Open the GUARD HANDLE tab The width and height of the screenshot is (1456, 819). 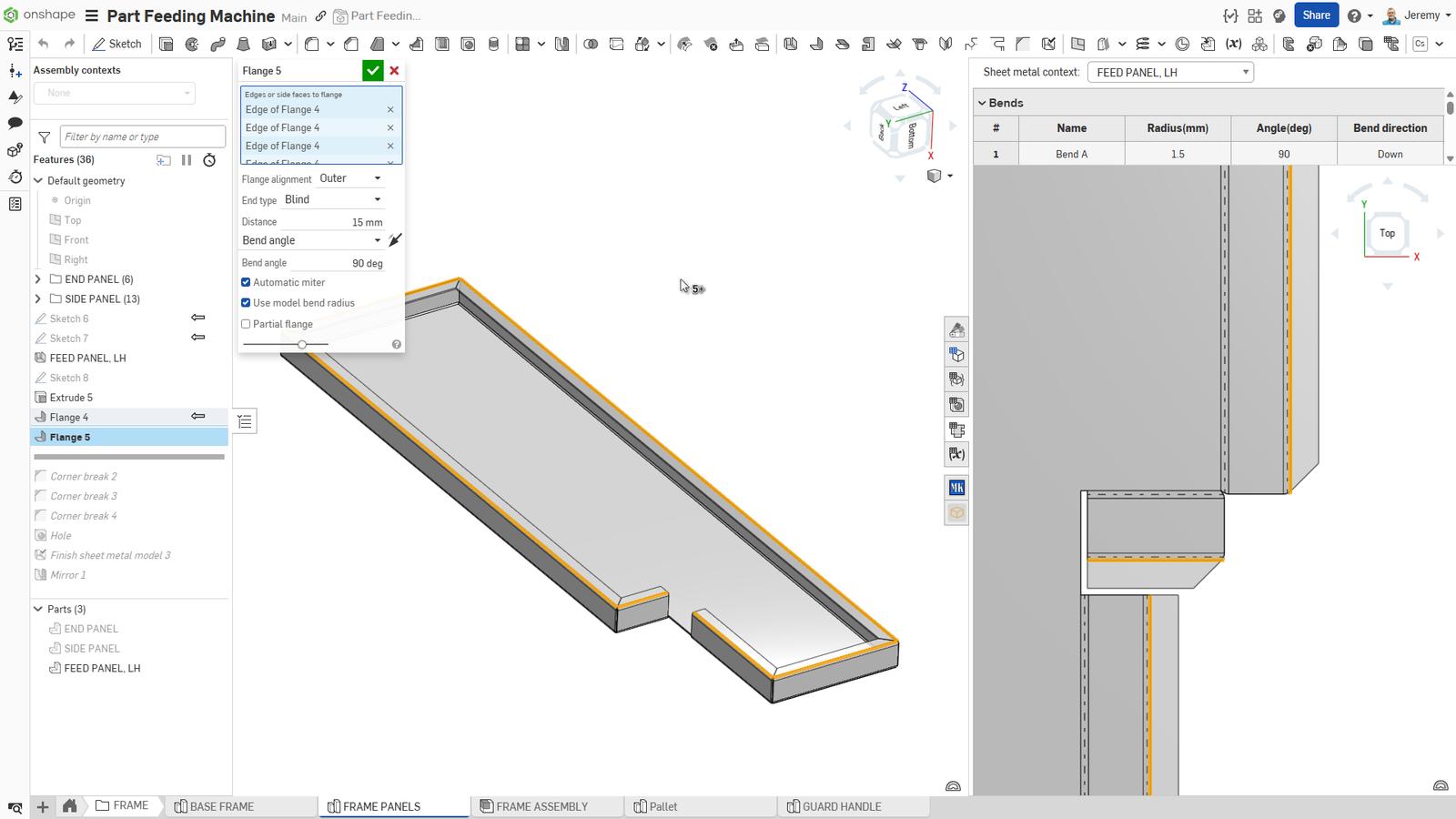pyautogui.click(x=841, y=806)
